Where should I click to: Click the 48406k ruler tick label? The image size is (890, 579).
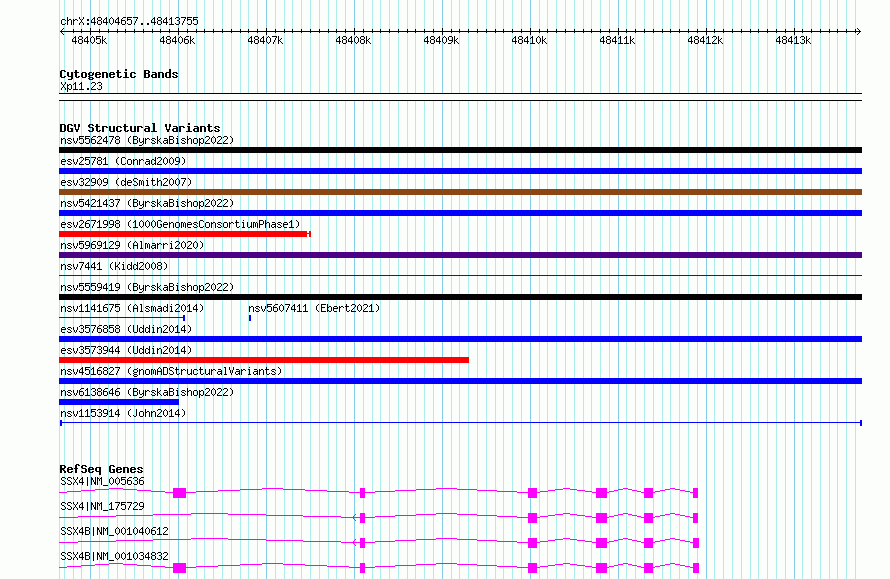pos(177,40)
